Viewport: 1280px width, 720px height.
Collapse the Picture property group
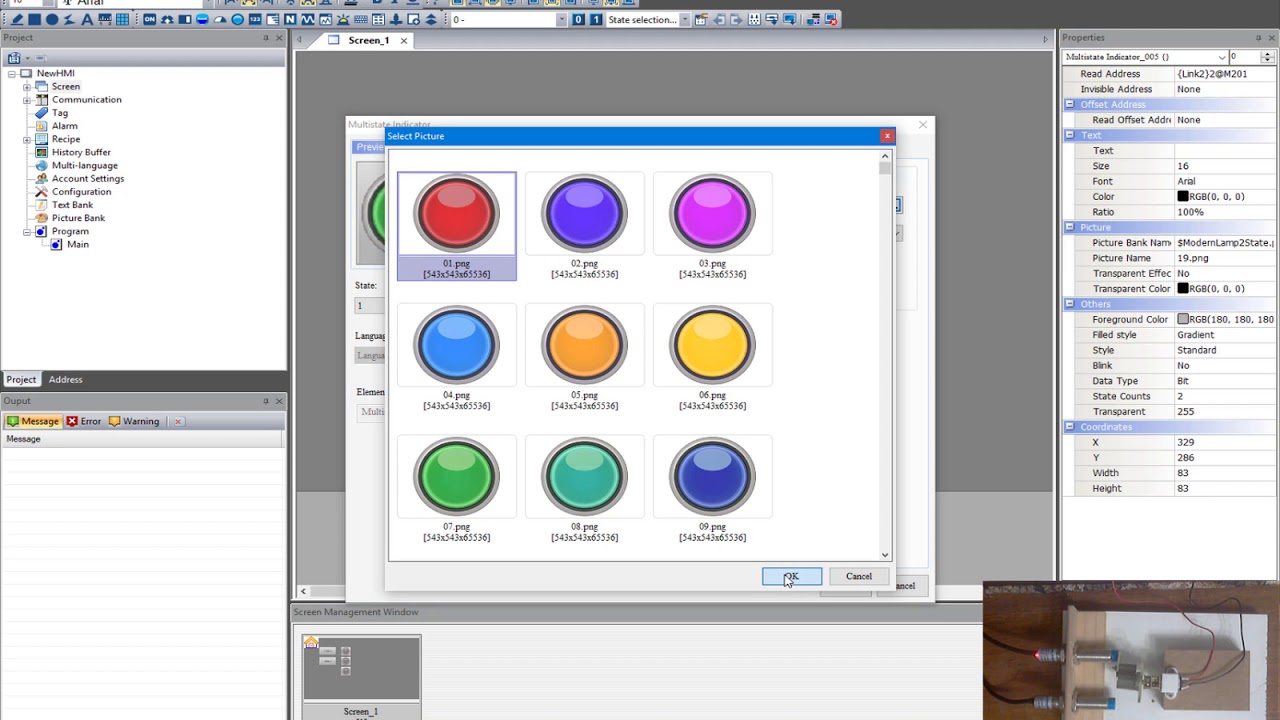[1069, 227]
